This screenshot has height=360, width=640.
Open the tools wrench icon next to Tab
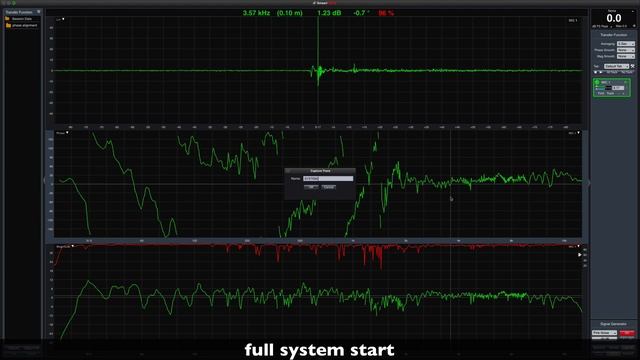click(633, 66)
